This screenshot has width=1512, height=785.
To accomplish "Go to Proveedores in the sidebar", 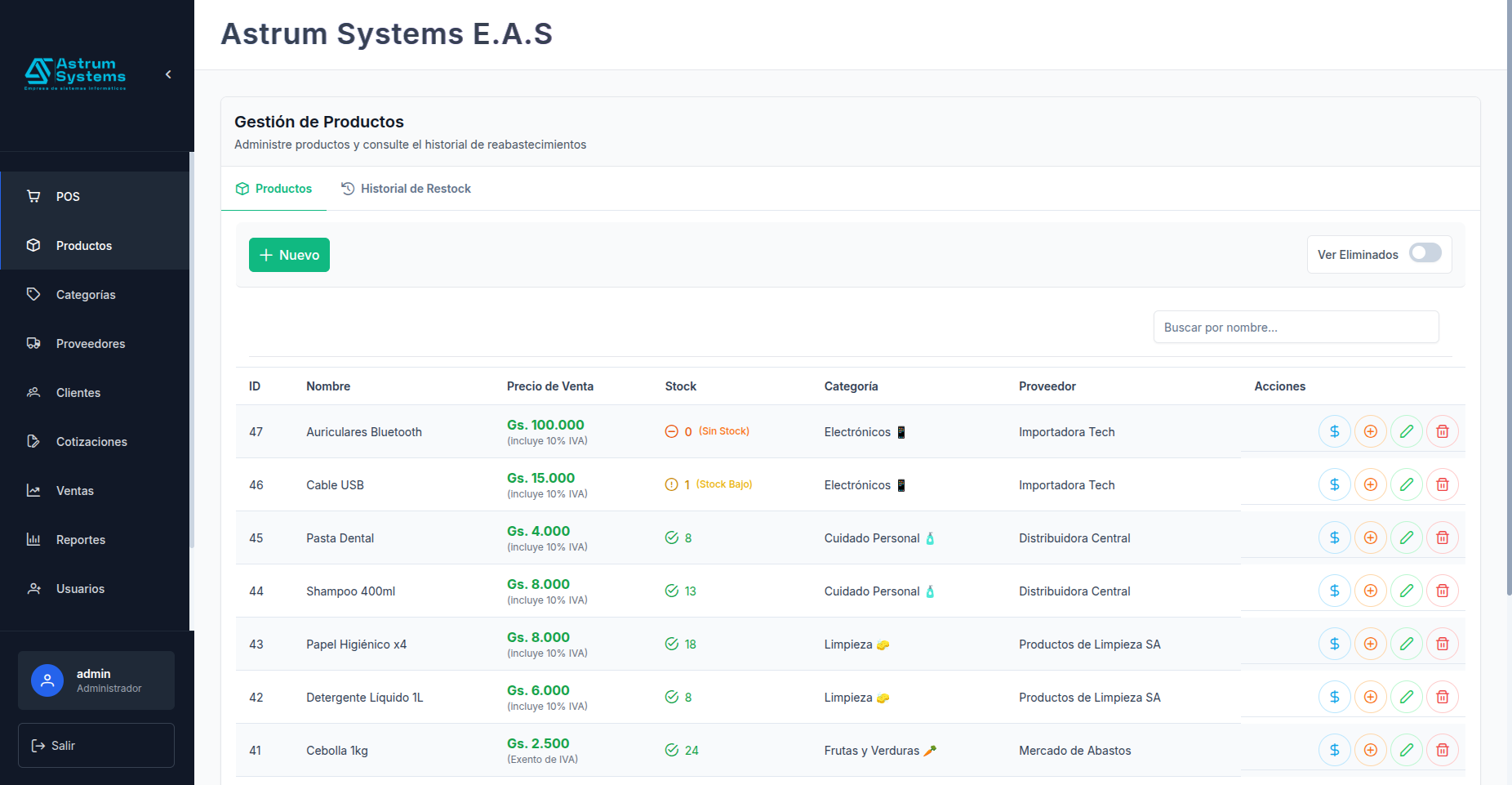I will pos(90,344).
